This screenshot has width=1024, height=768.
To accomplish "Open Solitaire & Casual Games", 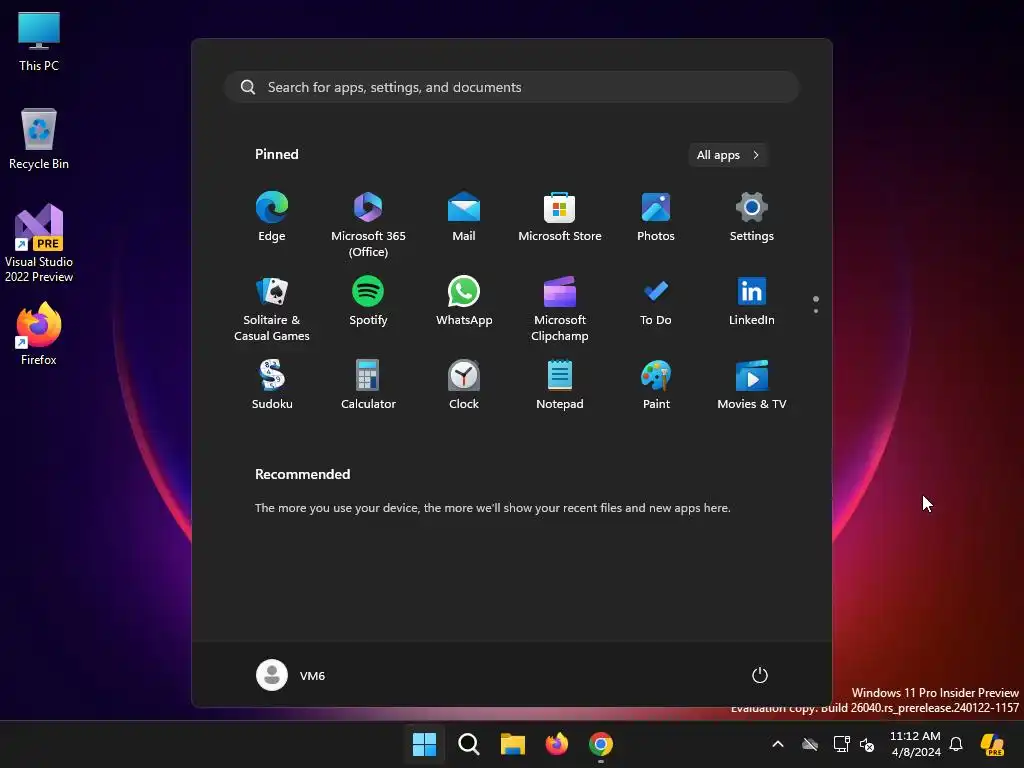I will click(272, 309).
